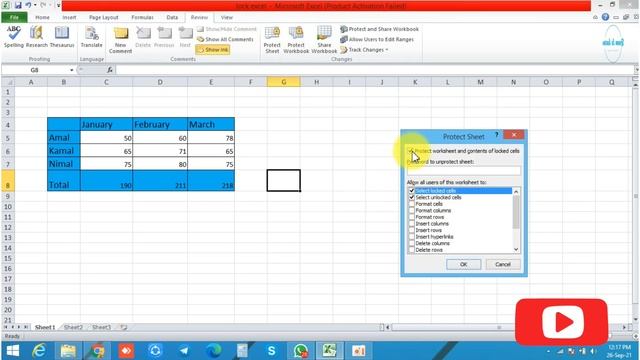This screenshot has height=360, width=640.
Task: Add a New Comment
Action: 120,40
